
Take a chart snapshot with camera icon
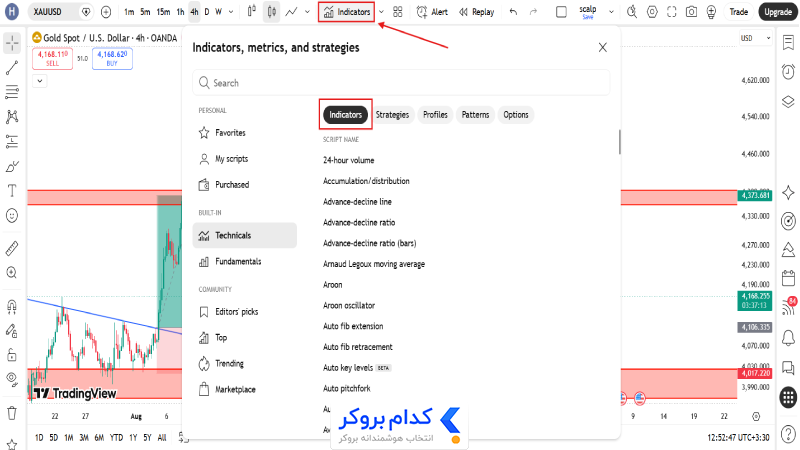(691, 12)
